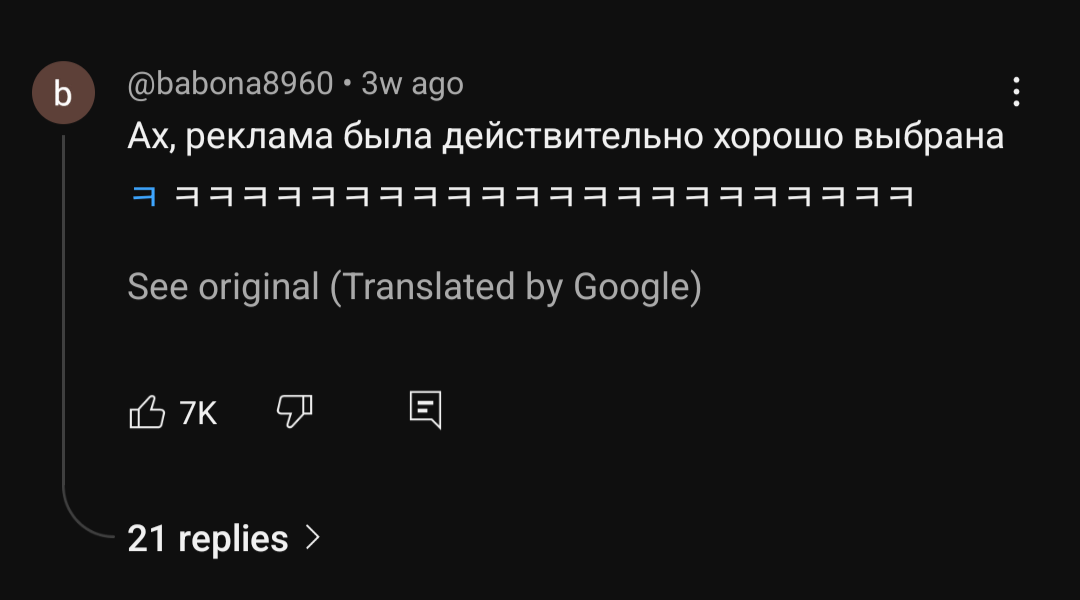Open the round "b" profile avatar
The height and width of the screenshot is (600, 1080).
63,94
